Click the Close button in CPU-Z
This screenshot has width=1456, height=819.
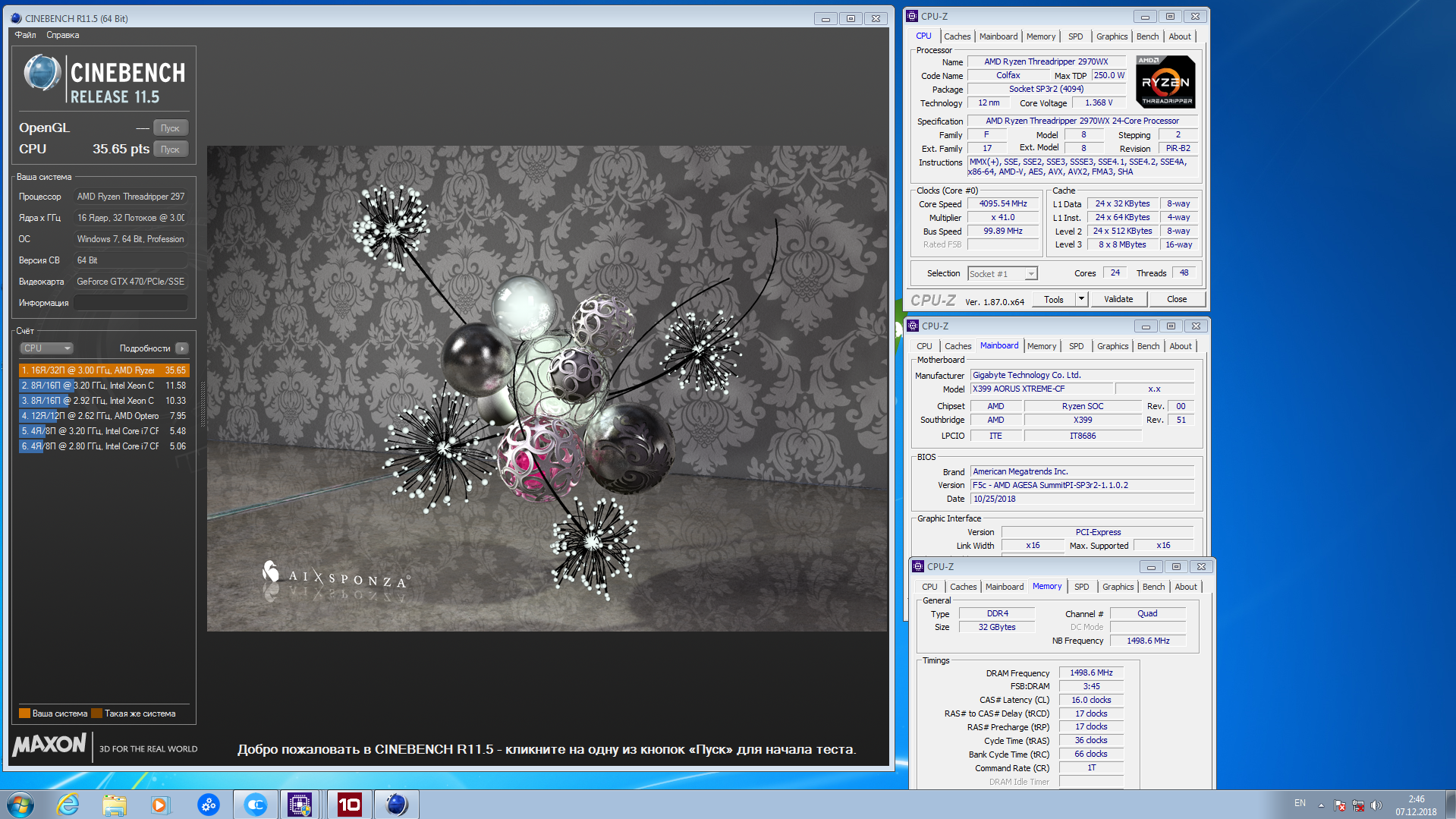1177,299
